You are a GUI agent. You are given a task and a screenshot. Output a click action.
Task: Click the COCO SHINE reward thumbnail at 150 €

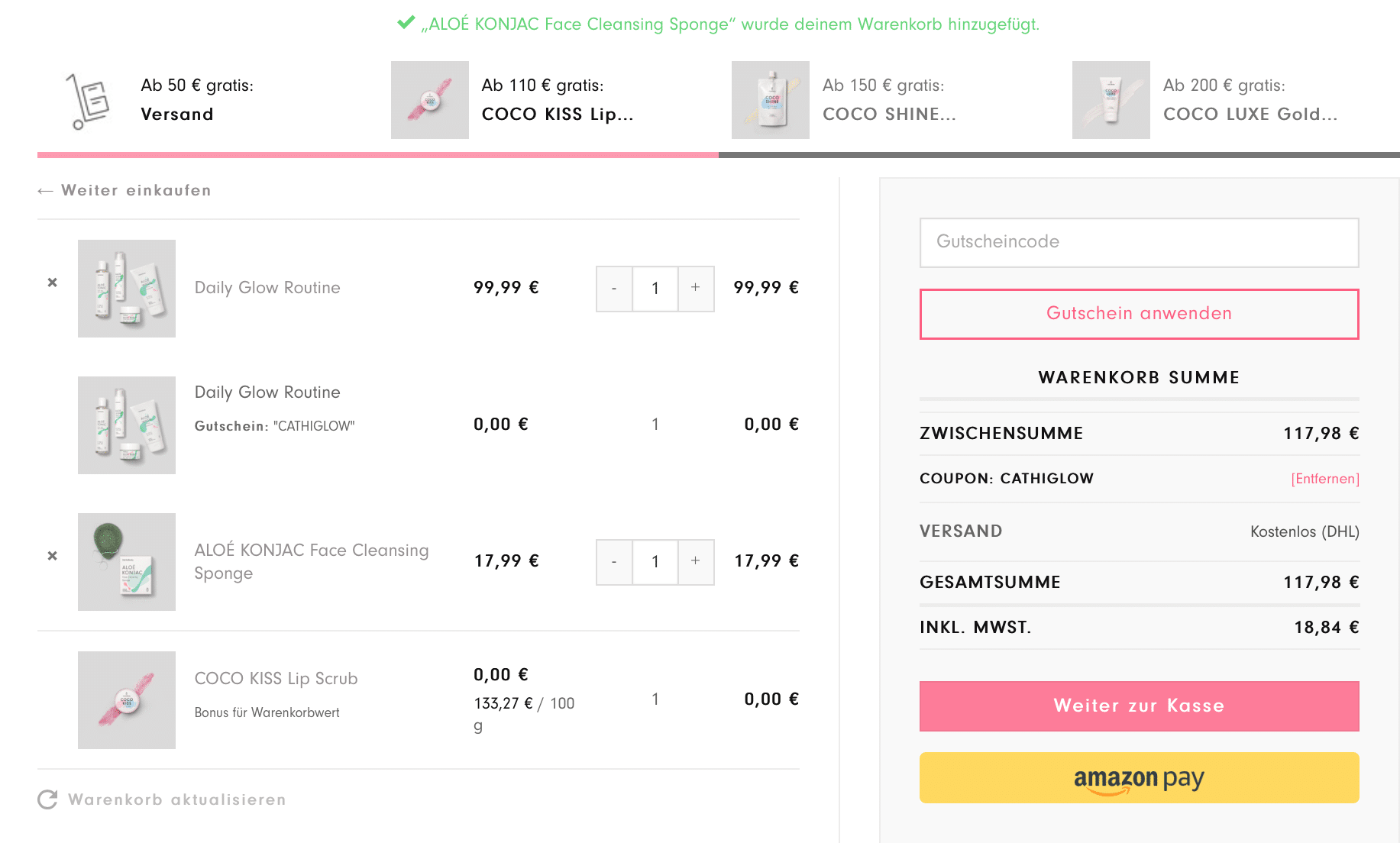tap(771, 100)
